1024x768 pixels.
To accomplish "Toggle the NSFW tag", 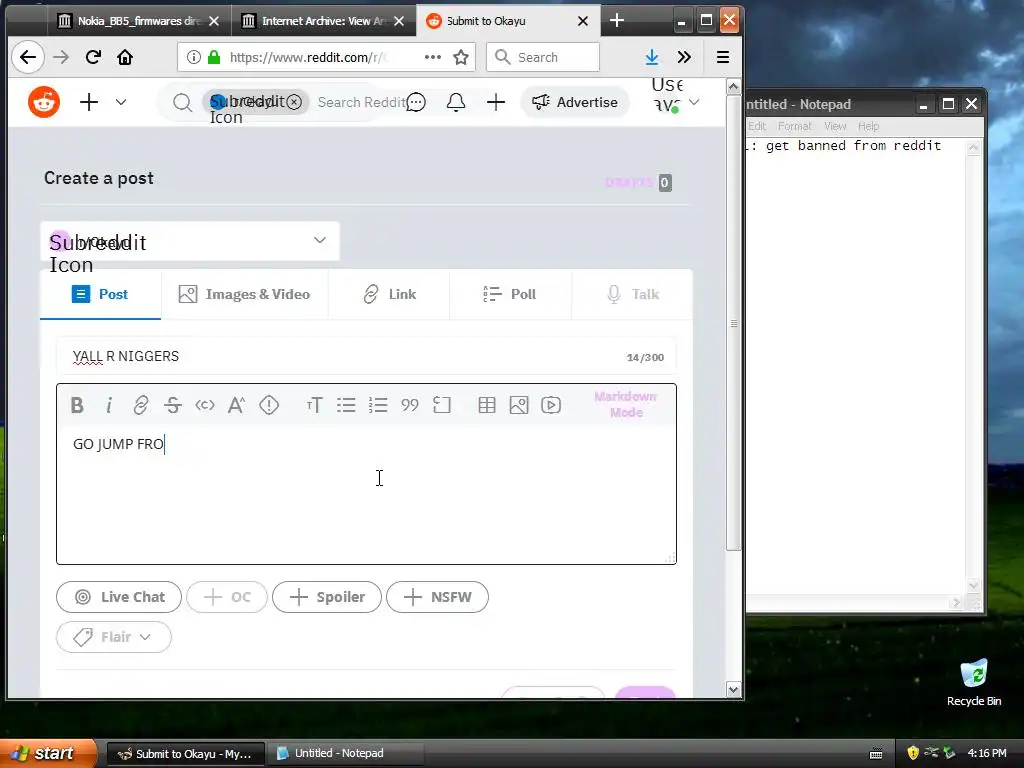I will tap(438, 597).
